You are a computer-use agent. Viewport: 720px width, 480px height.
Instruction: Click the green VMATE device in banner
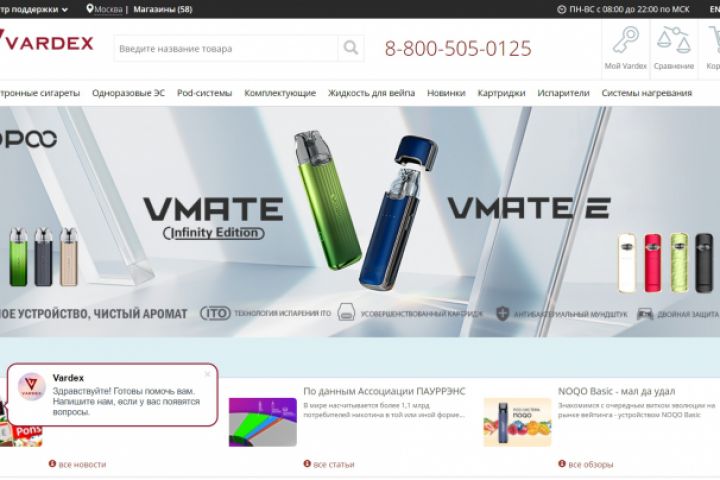coord(327,200)
